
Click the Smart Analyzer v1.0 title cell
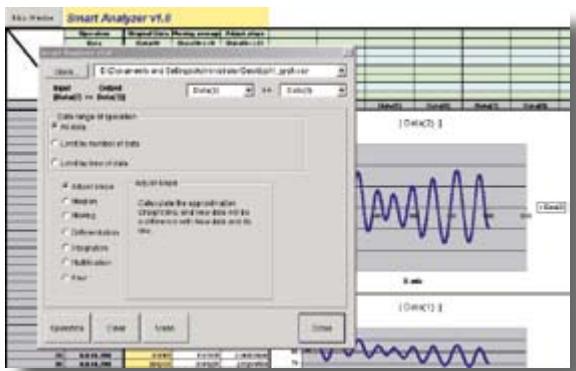[166, 18]
